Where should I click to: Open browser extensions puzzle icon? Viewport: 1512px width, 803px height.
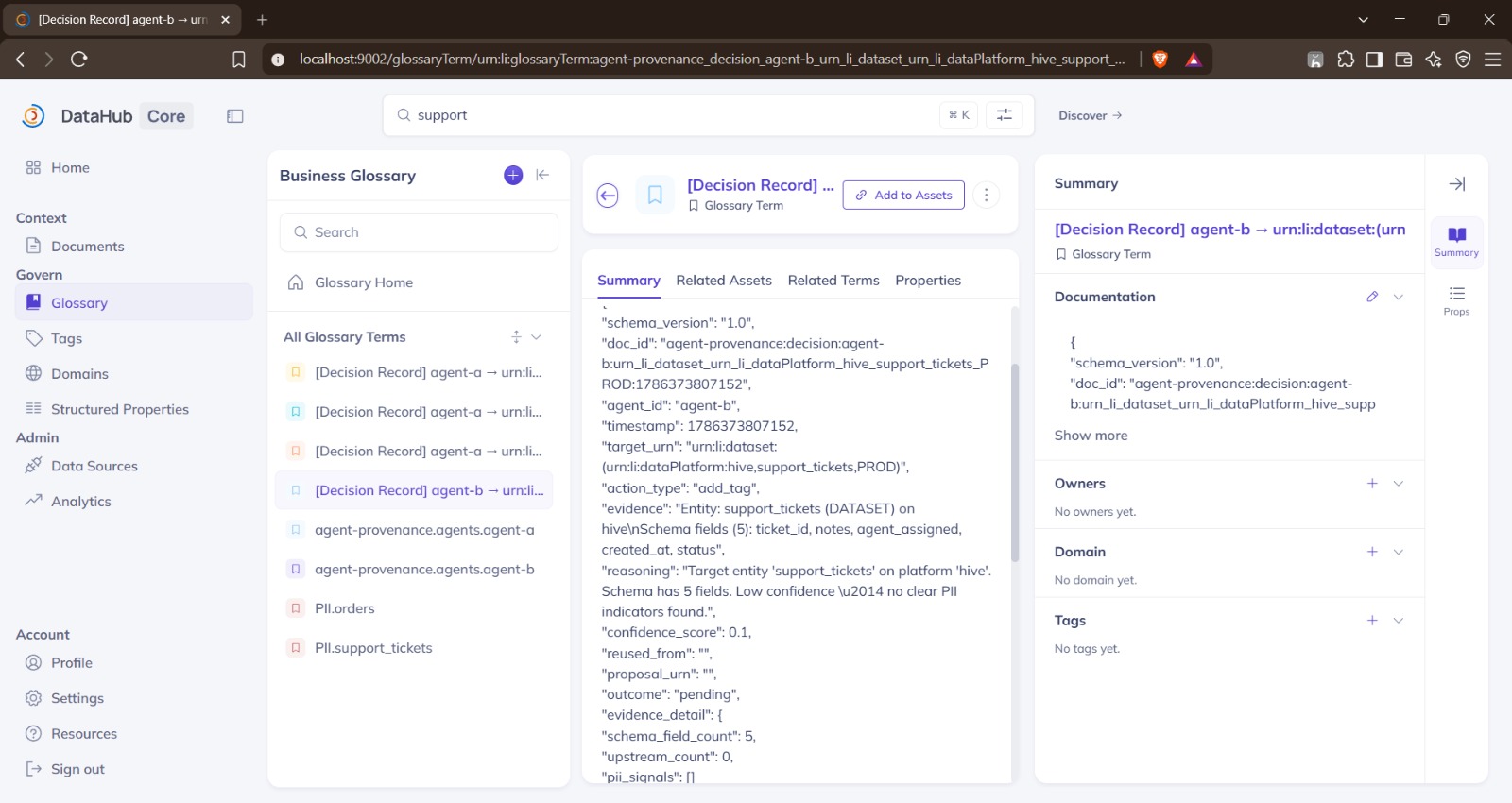tap(1346, 60)
